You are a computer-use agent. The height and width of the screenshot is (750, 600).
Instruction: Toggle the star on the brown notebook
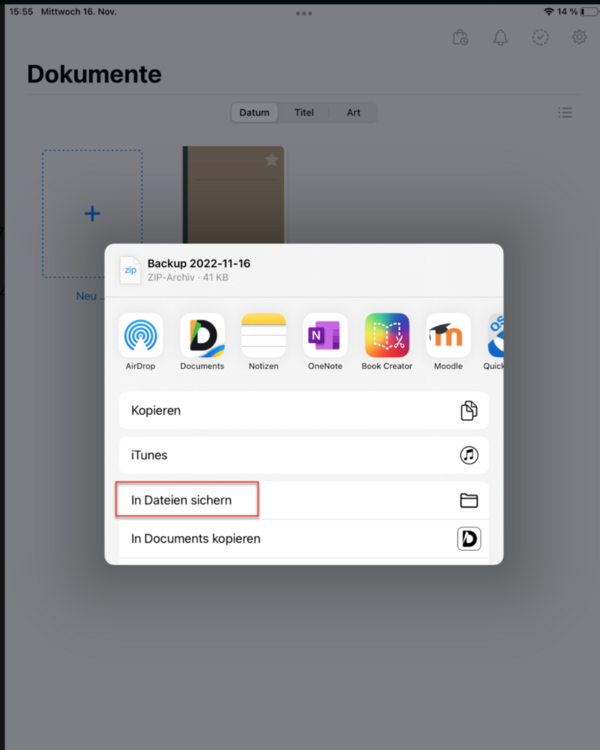click(272, 160)
